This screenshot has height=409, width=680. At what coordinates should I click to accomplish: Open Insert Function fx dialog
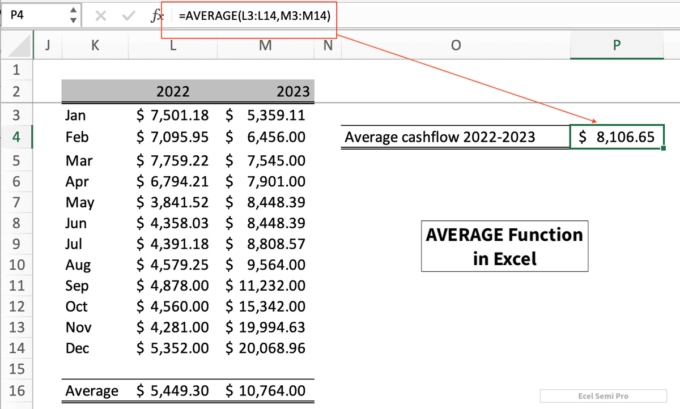point(157,17)
